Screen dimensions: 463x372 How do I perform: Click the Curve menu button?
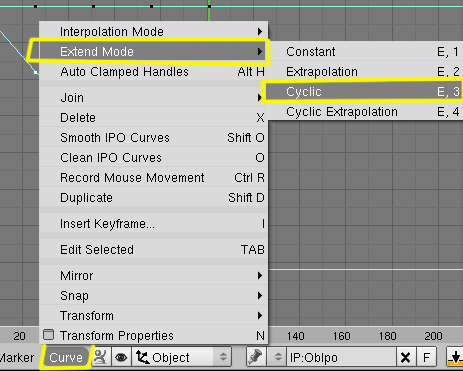point(66,357)
